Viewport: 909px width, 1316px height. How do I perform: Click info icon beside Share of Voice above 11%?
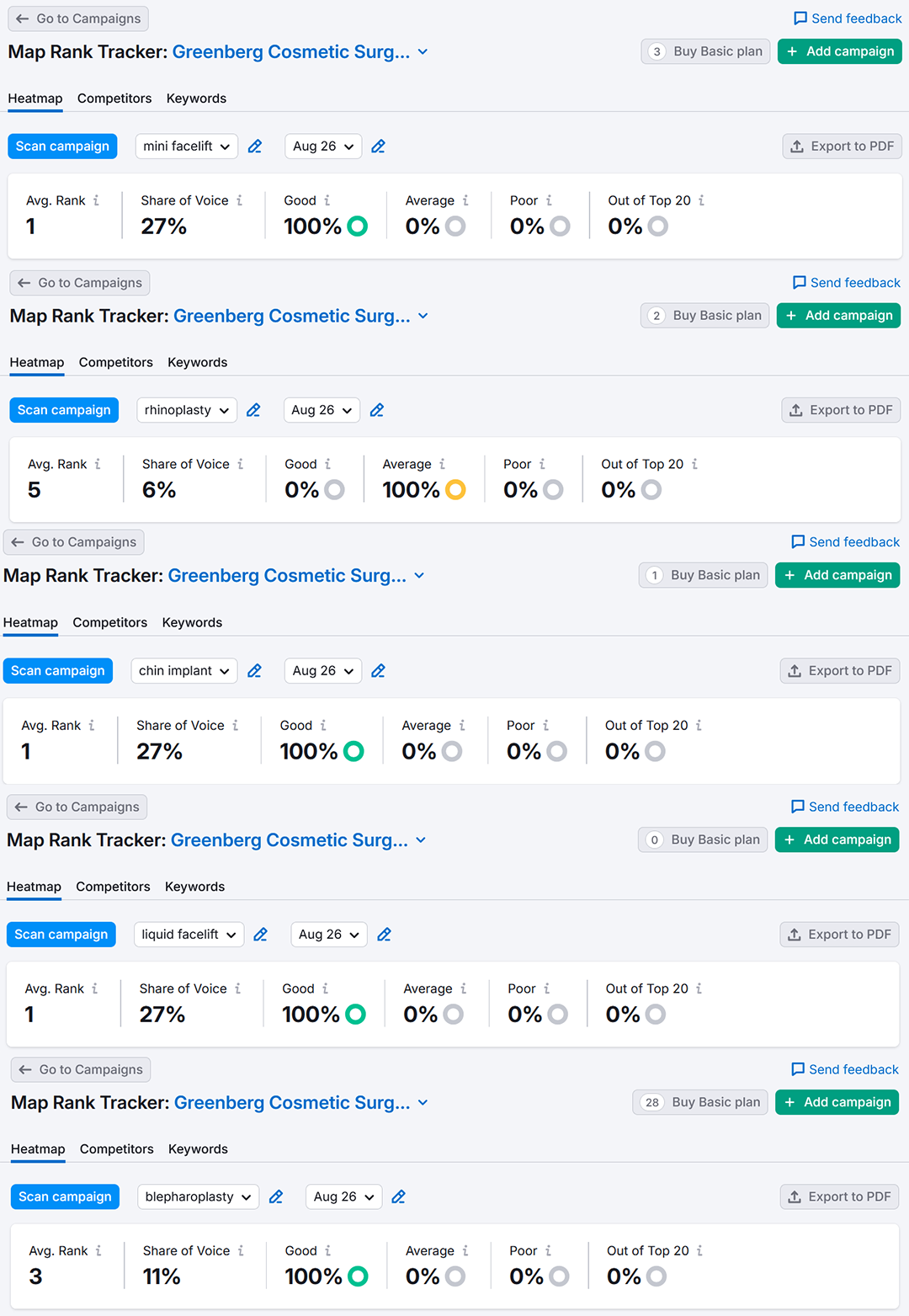point(241,1251)
